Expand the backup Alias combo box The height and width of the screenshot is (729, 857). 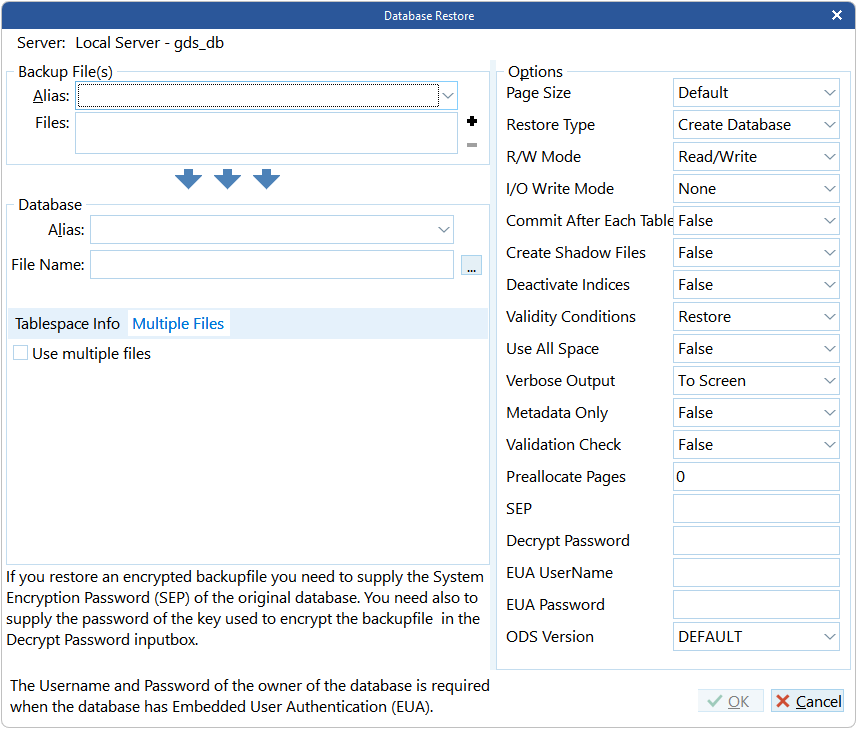[446, 95]
